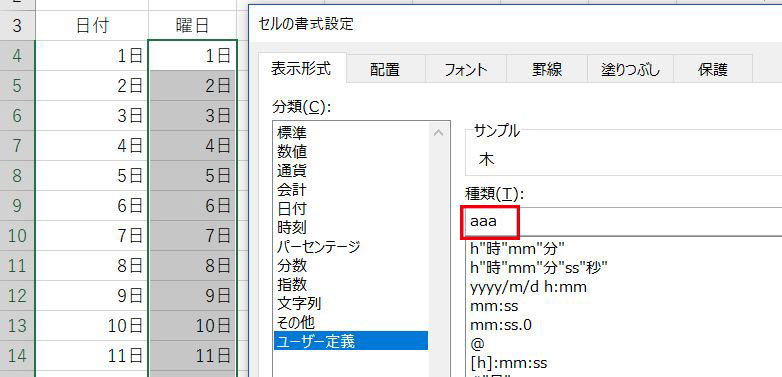Click 曜日 column cell showing 1日
The image size is (782, 377).
pyautogui.click(x=193, y=55)
